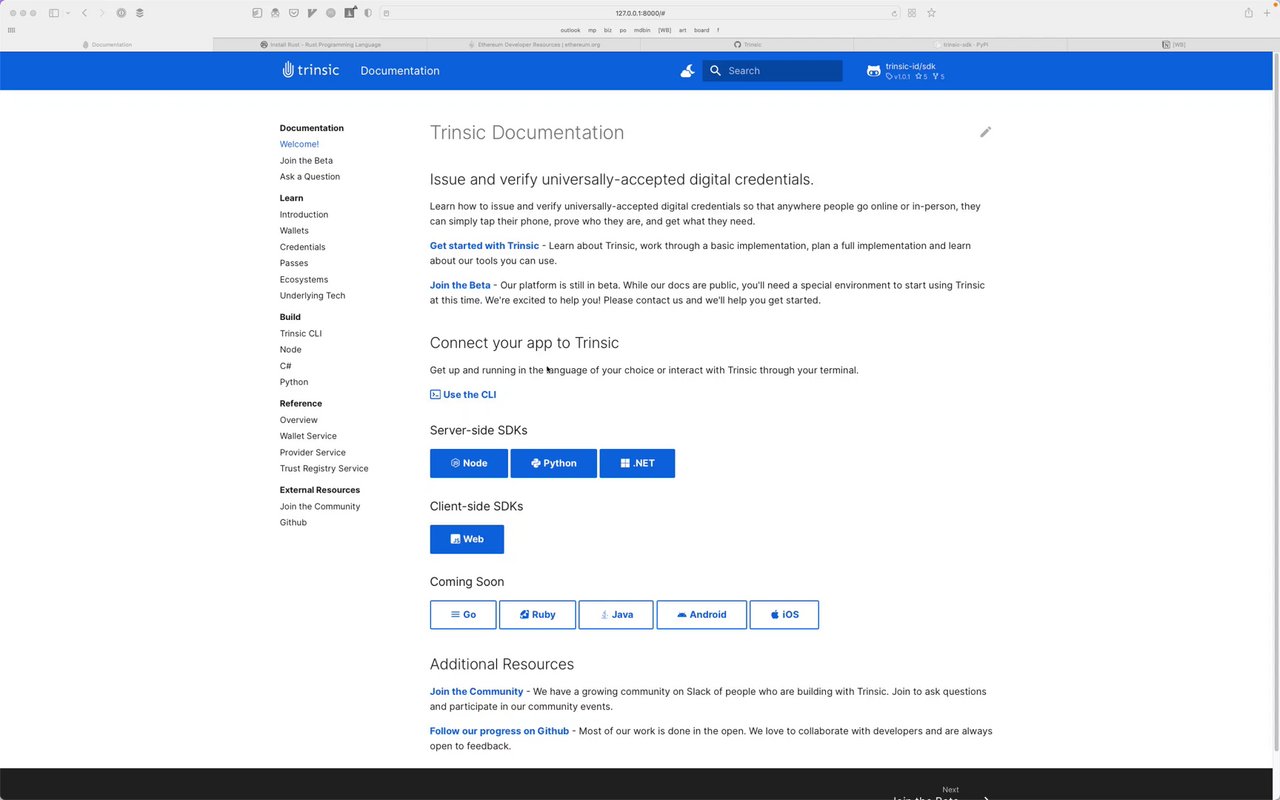Switch to Install Rust browser tab
The height and width of the screenshot is (800, 1280).
(320, 44)
